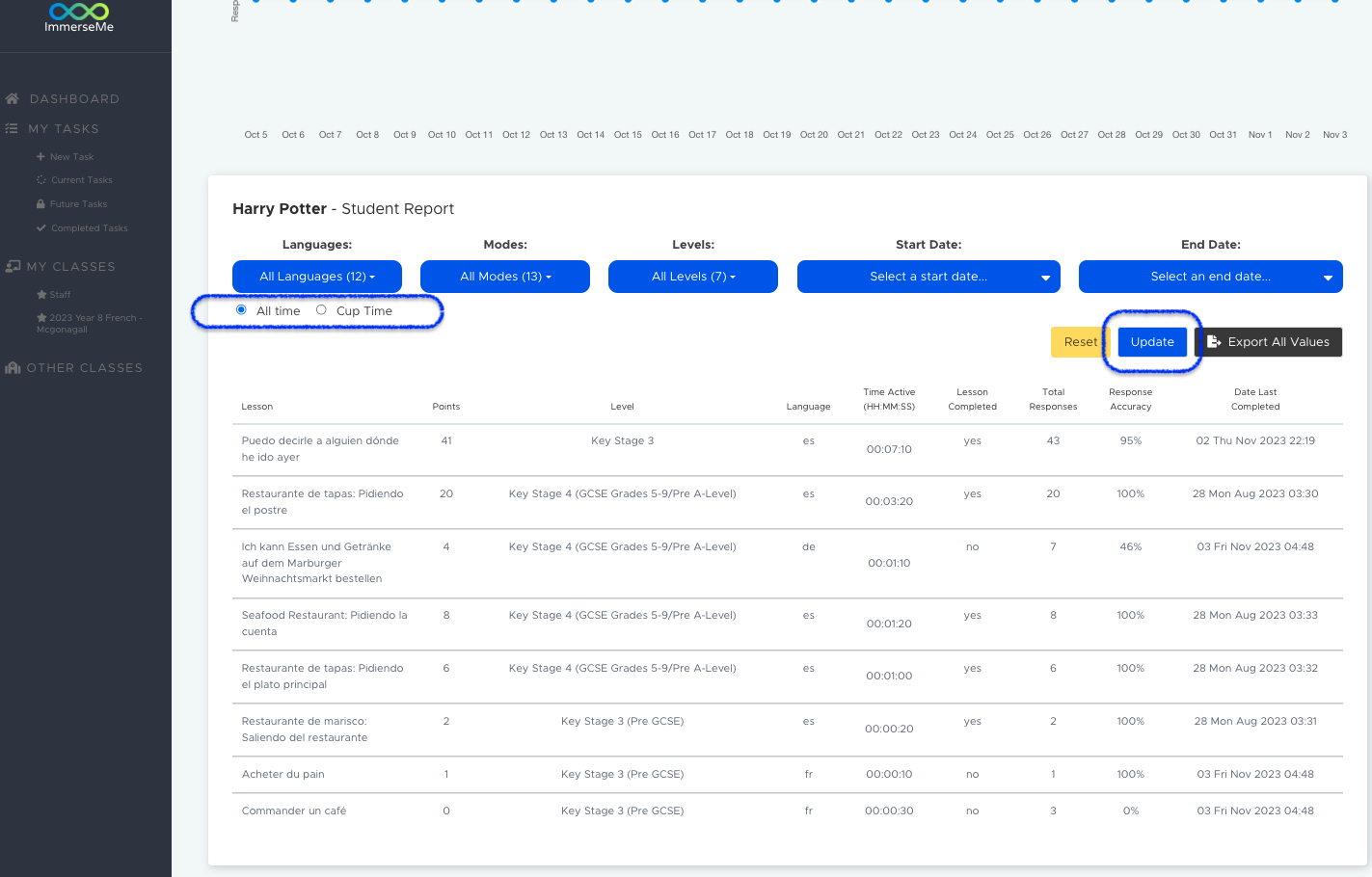Open Other Classes sidebar section
The height and width of the screenshot is (877, 1372).
point(85,368)
